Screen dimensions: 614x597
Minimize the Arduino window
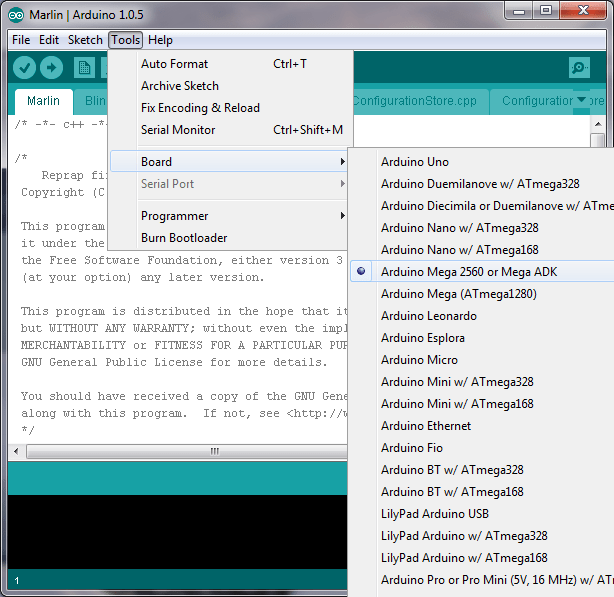tap(518, 11)
